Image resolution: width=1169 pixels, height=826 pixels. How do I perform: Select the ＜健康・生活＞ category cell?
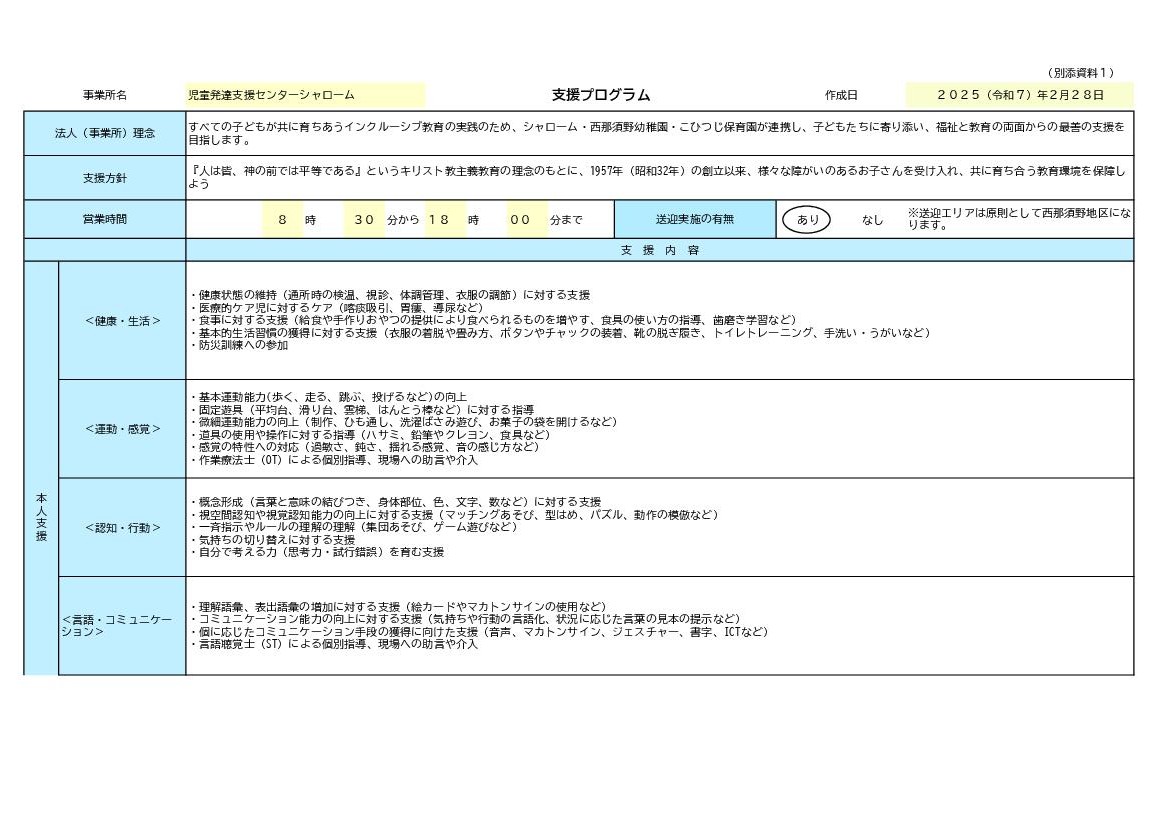(x=122, y=320)
